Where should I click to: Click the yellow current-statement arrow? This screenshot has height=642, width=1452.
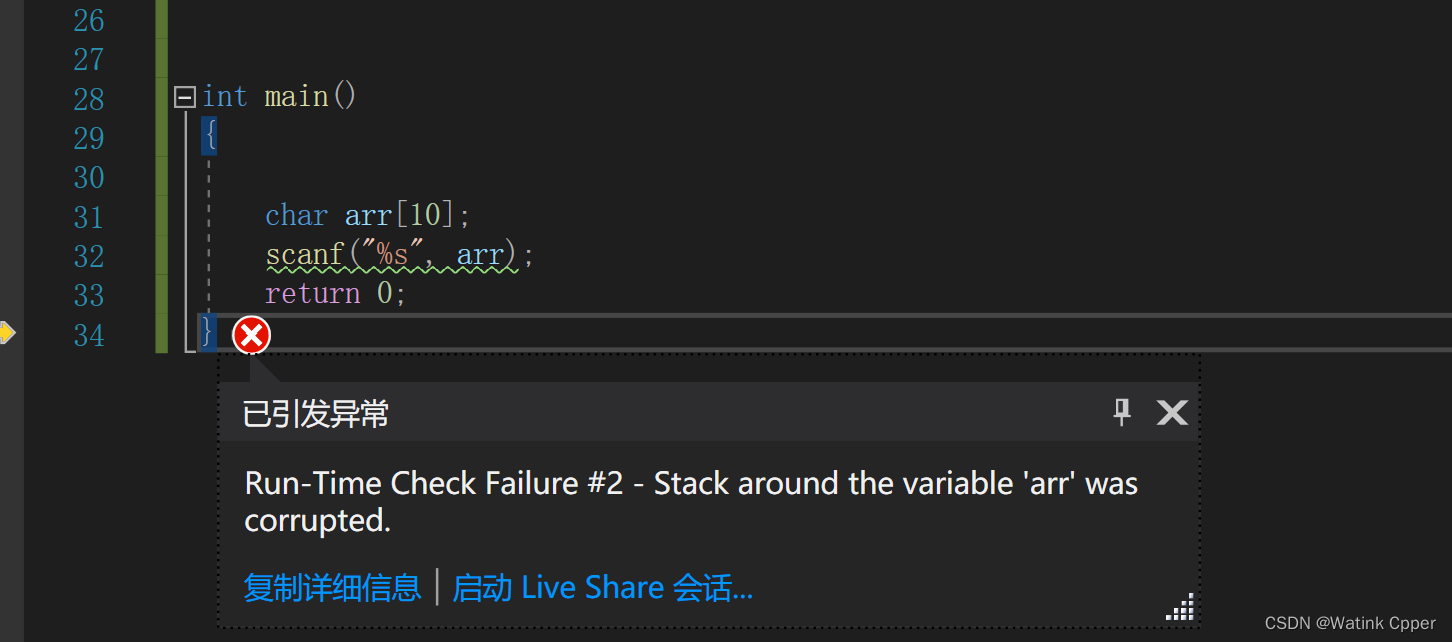[x=7, y=333]
